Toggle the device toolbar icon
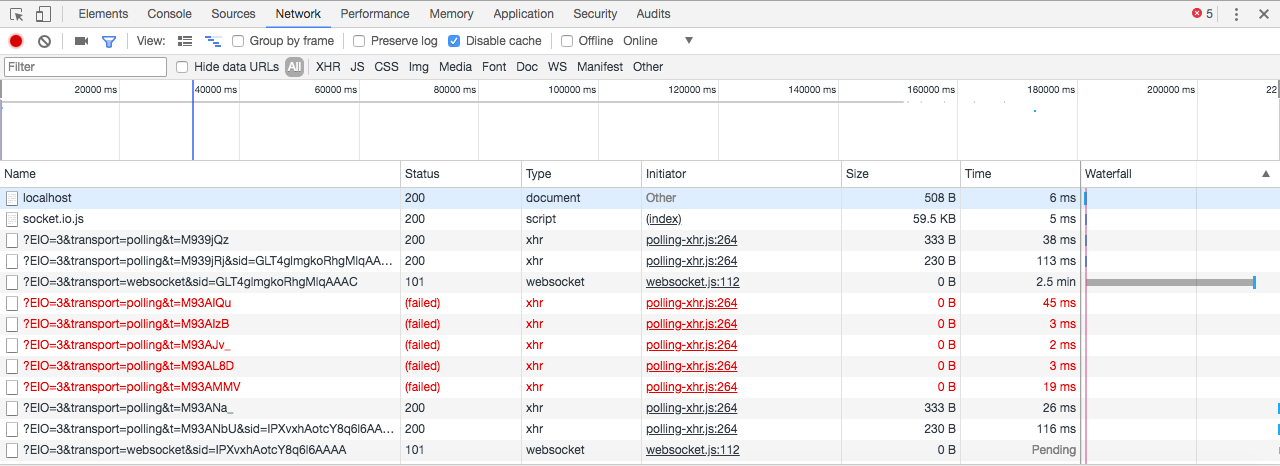The image size is (1280, 466). [43, 14]
